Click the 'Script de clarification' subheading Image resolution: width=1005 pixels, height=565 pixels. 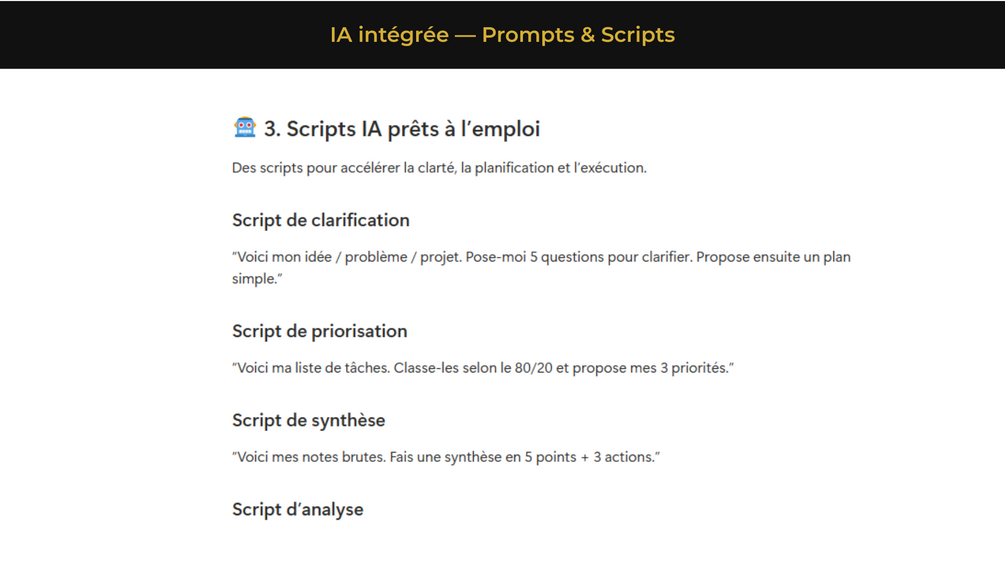click(x=320, y=220)
